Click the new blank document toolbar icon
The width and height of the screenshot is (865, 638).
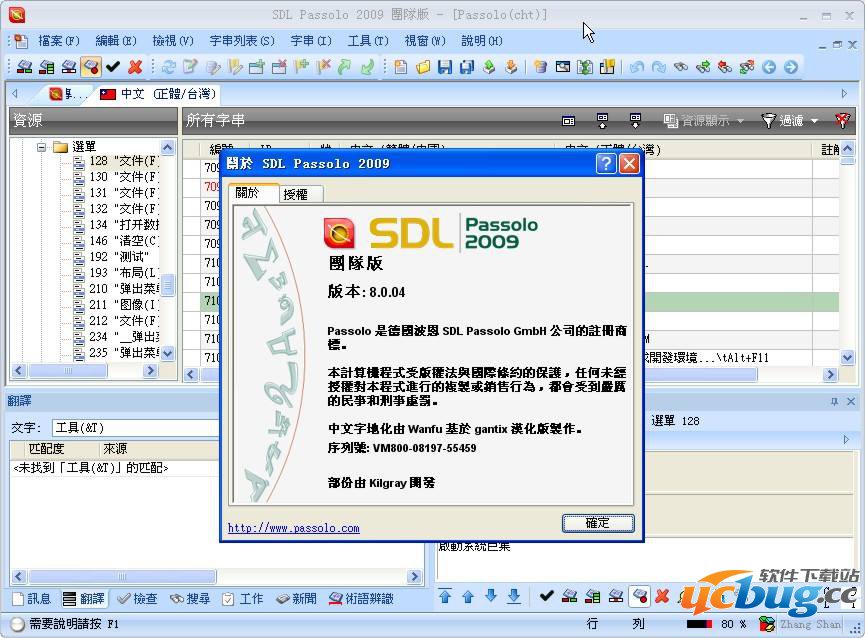point(401,67)
